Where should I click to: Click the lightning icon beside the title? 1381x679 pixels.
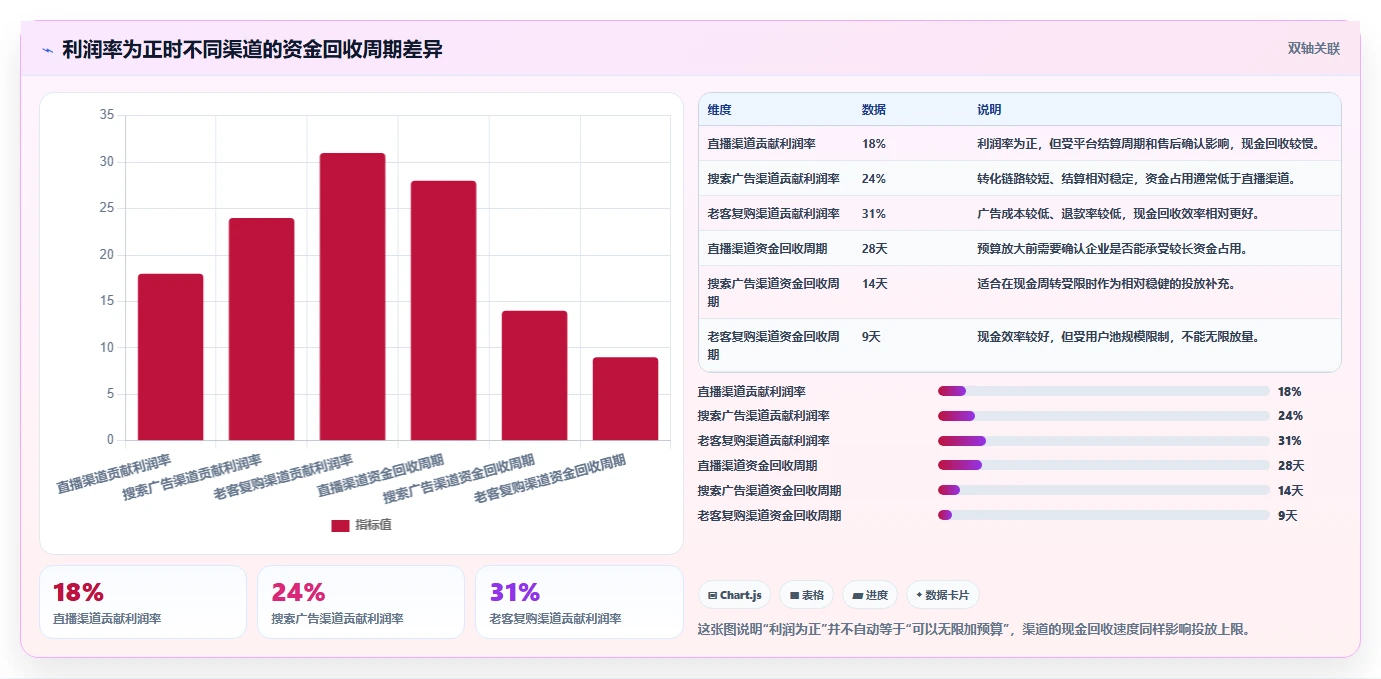pos(47,50)
